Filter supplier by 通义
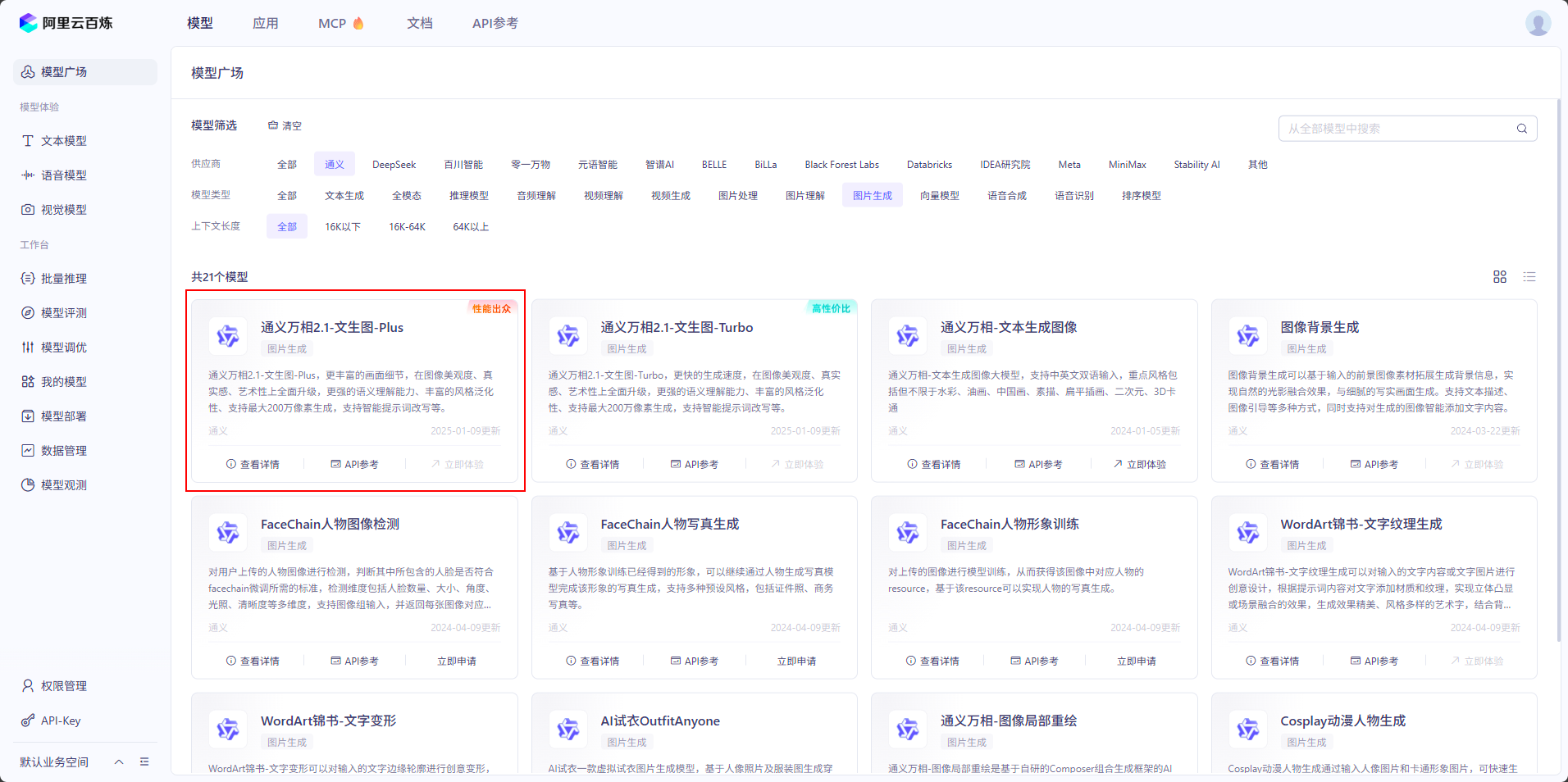 (x=335, y=165)
